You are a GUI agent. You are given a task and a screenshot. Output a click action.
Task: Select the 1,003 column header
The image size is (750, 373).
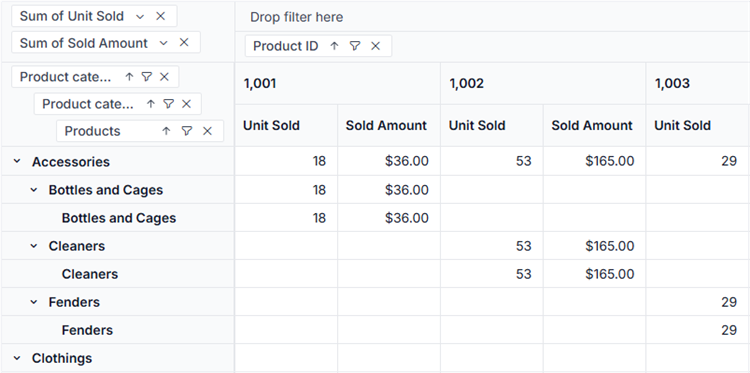point(698,84)
